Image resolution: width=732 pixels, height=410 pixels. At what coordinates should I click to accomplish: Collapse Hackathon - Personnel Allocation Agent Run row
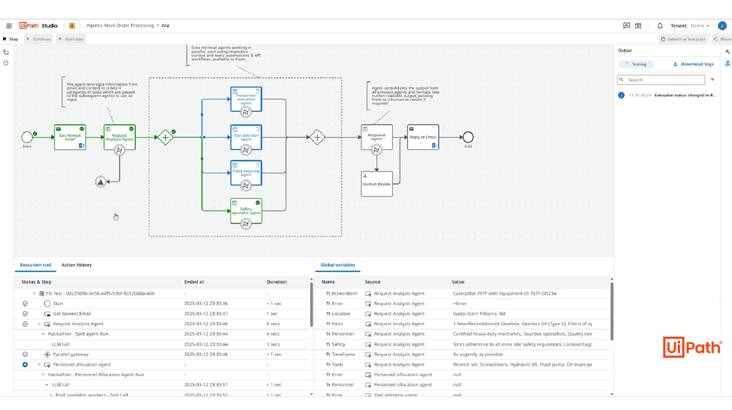[43, 375]
